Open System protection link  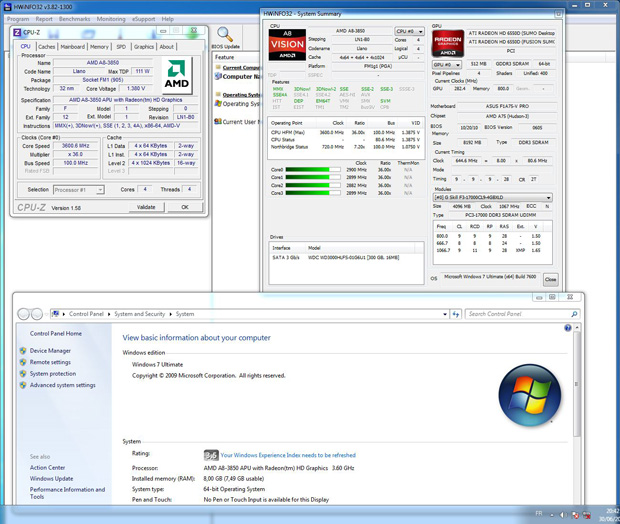53,374
